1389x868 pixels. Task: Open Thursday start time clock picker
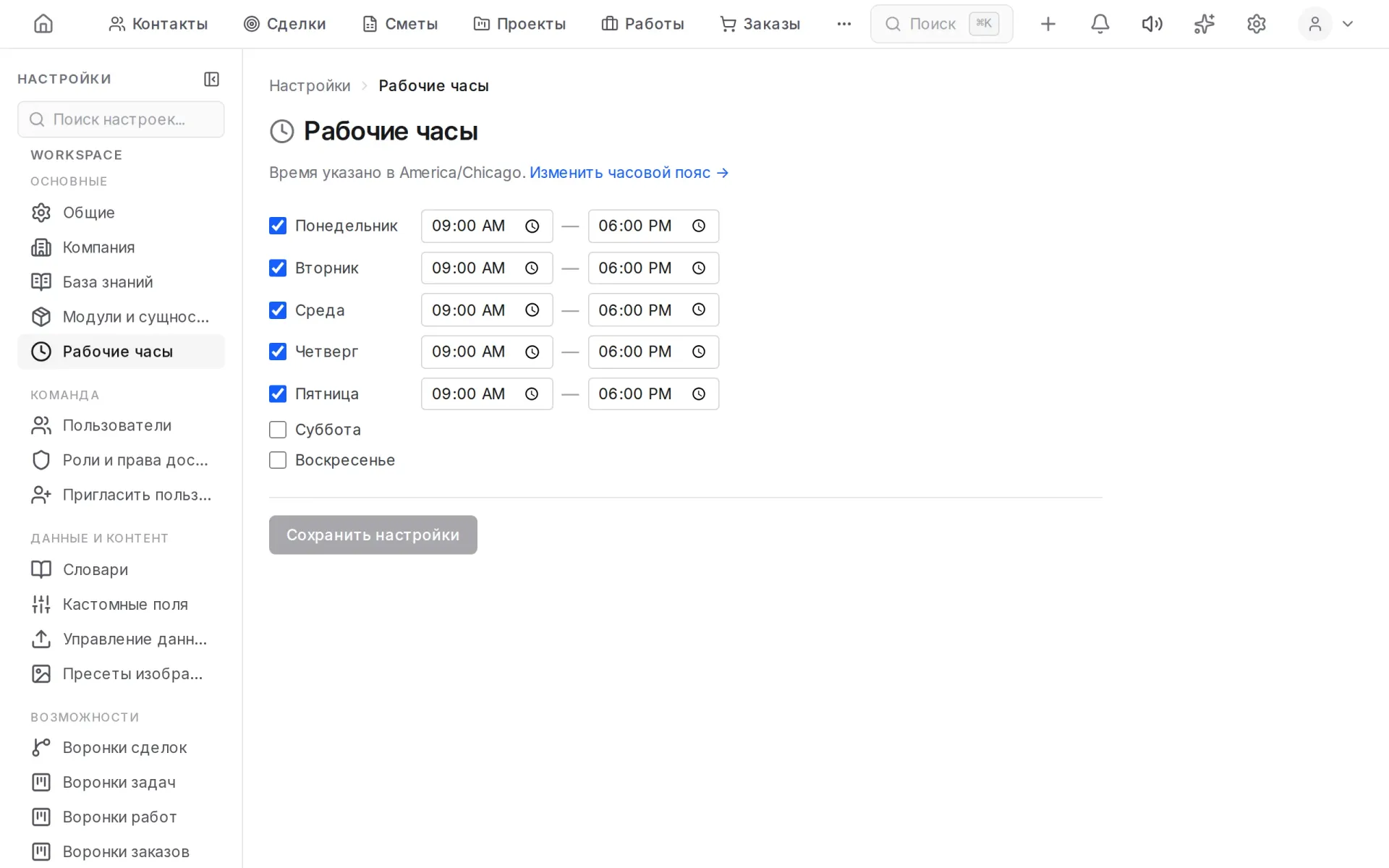532,352
